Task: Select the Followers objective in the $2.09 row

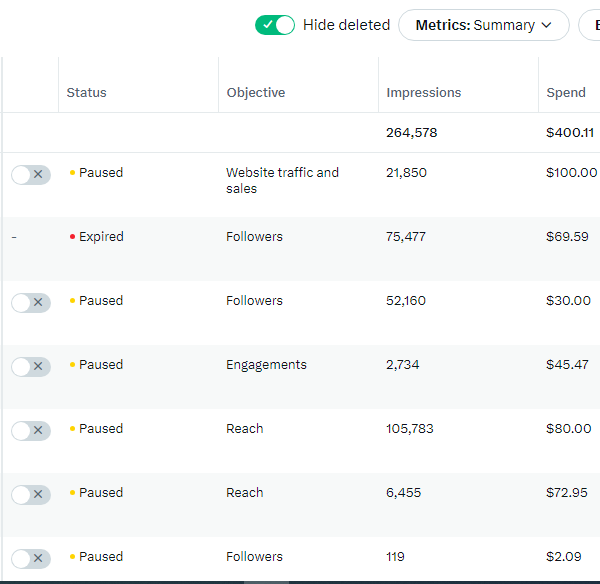Action: coord(254,556)
